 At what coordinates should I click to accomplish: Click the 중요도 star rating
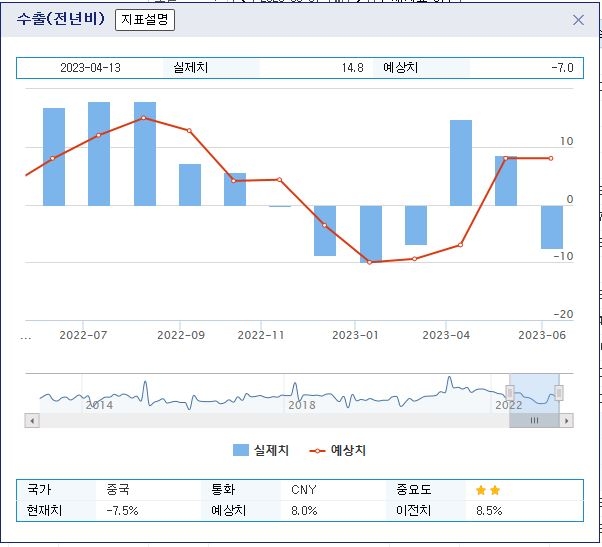[488, 490]
